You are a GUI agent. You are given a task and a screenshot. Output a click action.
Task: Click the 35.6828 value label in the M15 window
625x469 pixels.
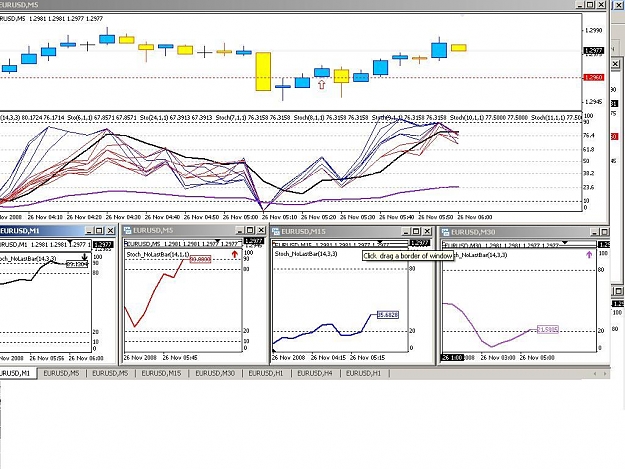[387, 315]
